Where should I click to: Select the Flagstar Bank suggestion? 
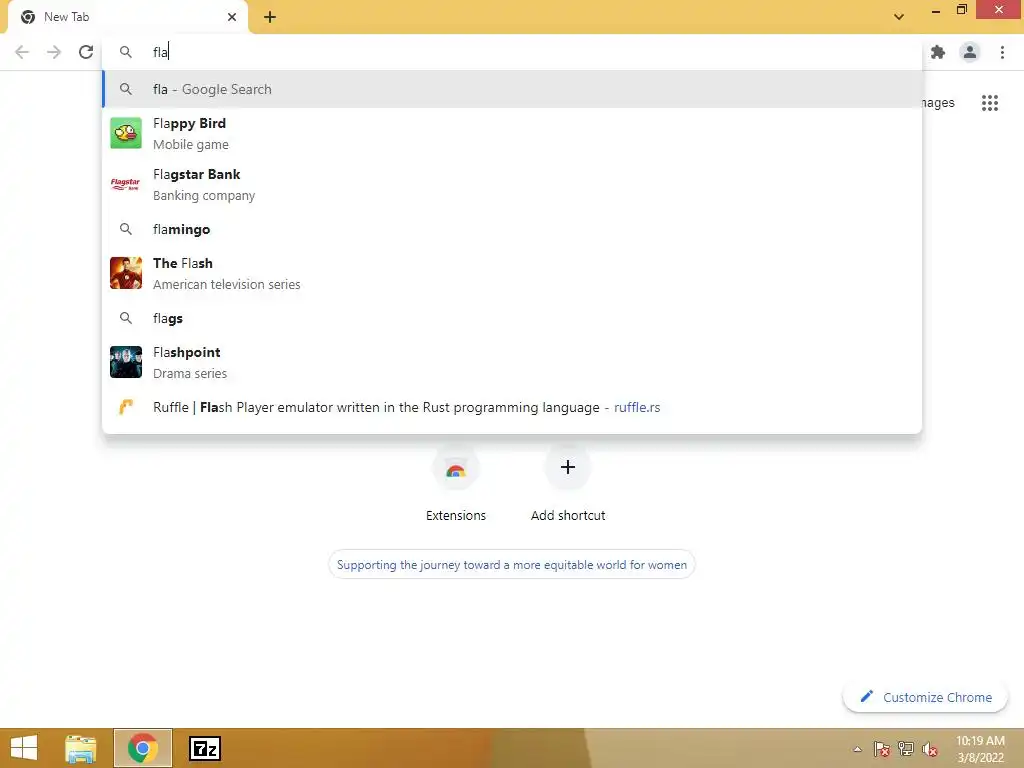(512, 184)
